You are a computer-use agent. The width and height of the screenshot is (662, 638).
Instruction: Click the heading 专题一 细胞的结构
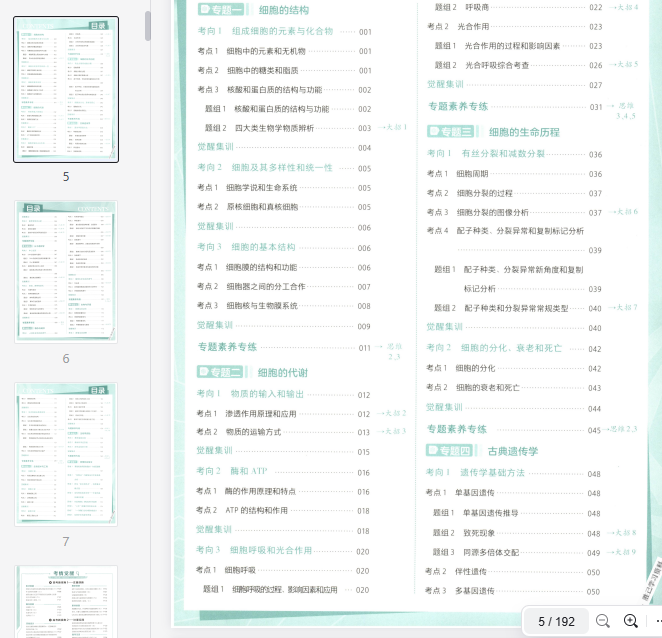click(253, 10)
